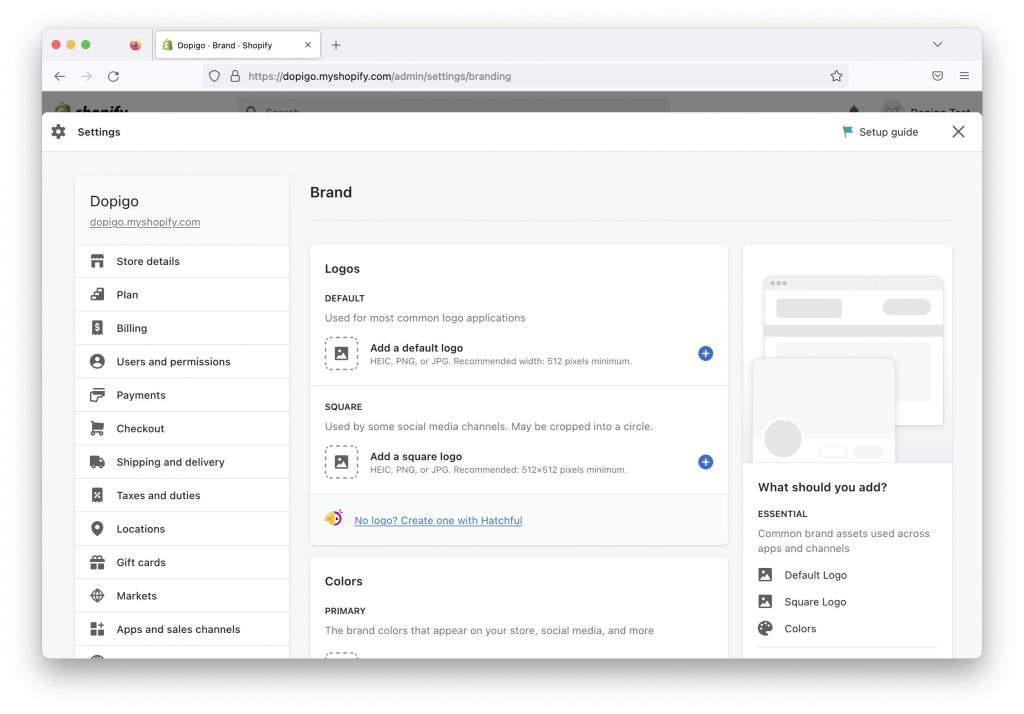Image resolution: width=1024 pixels, height=714 pixels.
Task: Click the Users and permissions avatar icon
Action: [x=97, y=361]
